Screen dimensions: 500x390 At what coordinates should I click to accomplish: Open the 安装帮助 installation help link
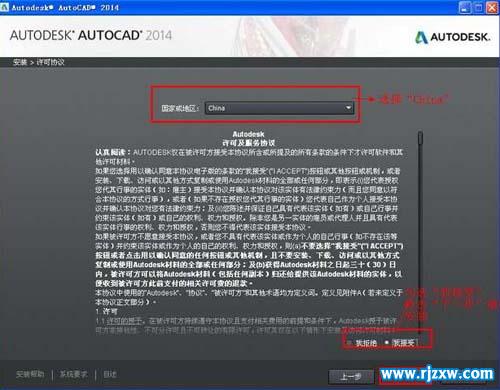pos(30,374)
